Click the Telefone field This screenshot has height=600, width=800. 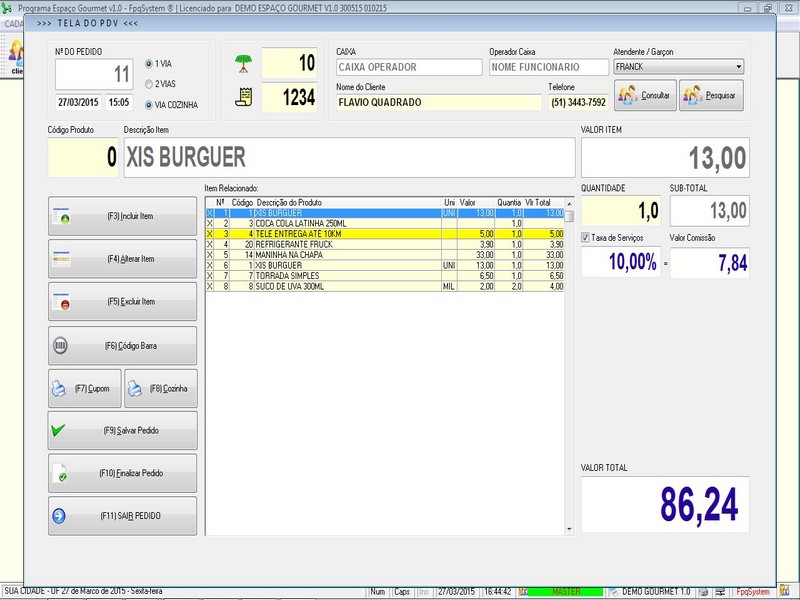point(579,102)
